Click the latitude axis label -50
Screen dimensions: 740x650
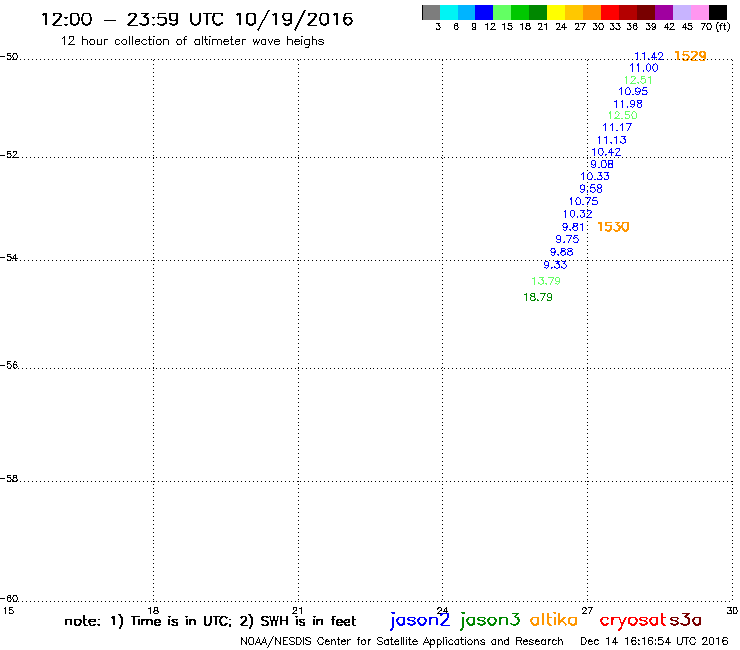pyautogui.click(x=9, y=57)
